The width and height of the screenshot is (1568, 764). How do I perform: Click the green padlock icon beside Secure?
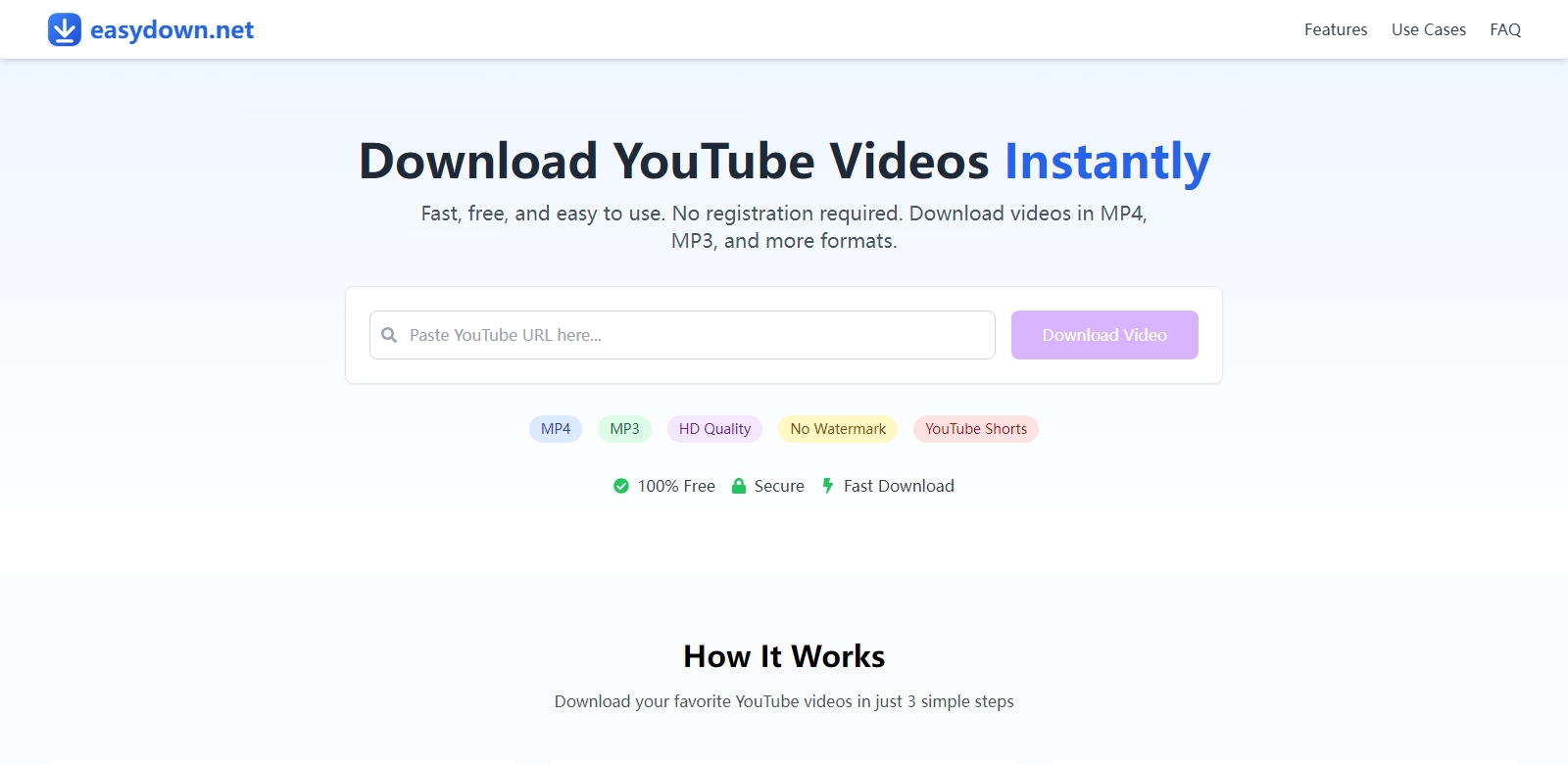click(739, 486)
